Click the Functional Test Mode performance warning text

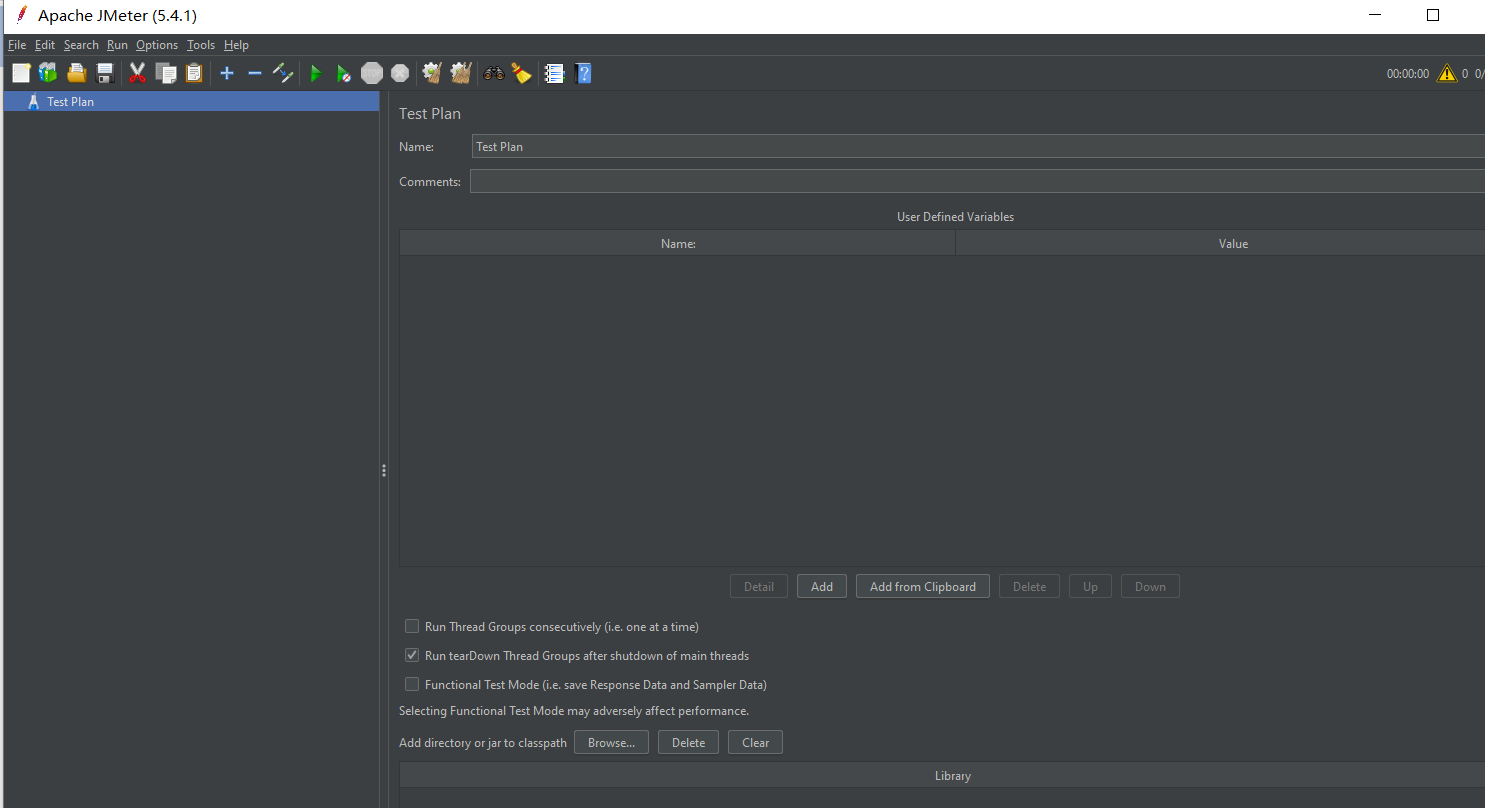pos(574,711)
